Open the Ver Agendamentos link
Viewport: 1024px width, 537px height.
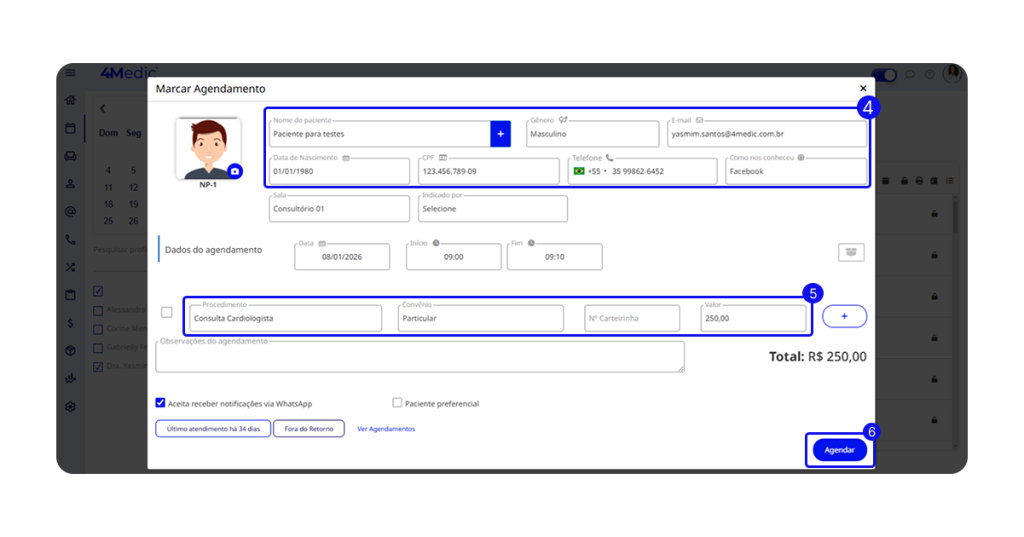pos(386,429)
